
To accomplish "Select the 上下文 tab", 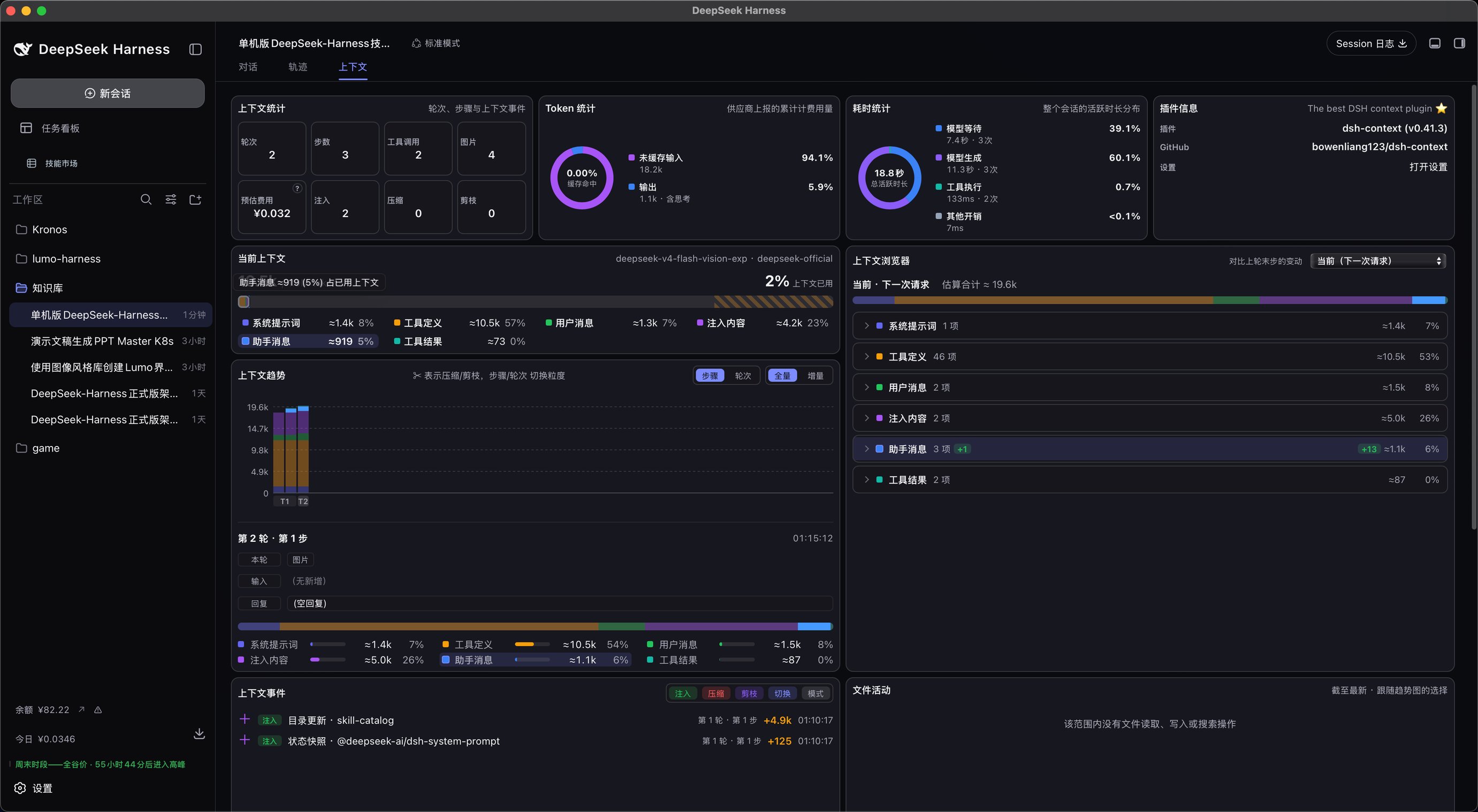I will [x=353, y=67].
